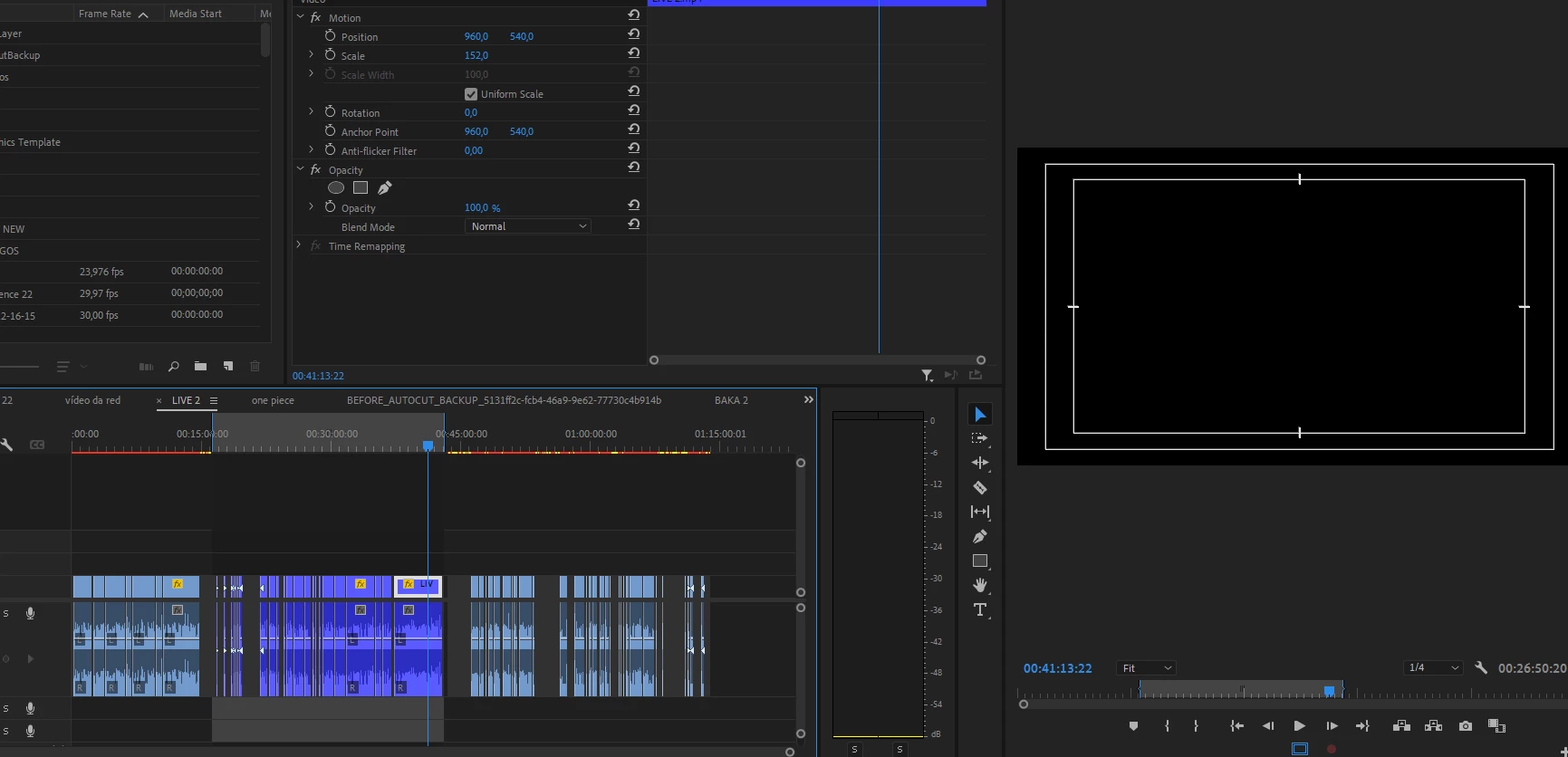This screenshot has width=1568, height=757.
Task: Toggle Opacity animation stopwatch
Action: 330,206
